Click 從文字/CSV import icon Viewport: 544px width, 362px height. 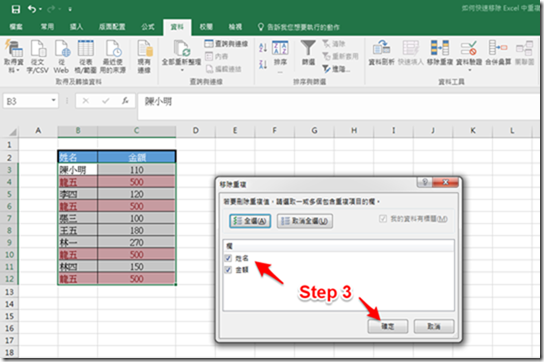pyautogui.click(x=37, y=56)
